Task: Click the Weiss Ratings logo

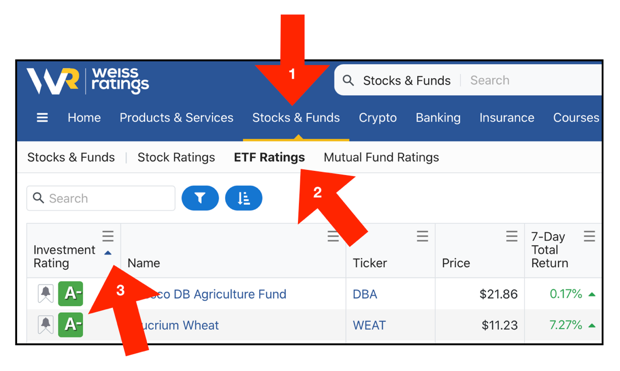Action: tap(87, 81)
